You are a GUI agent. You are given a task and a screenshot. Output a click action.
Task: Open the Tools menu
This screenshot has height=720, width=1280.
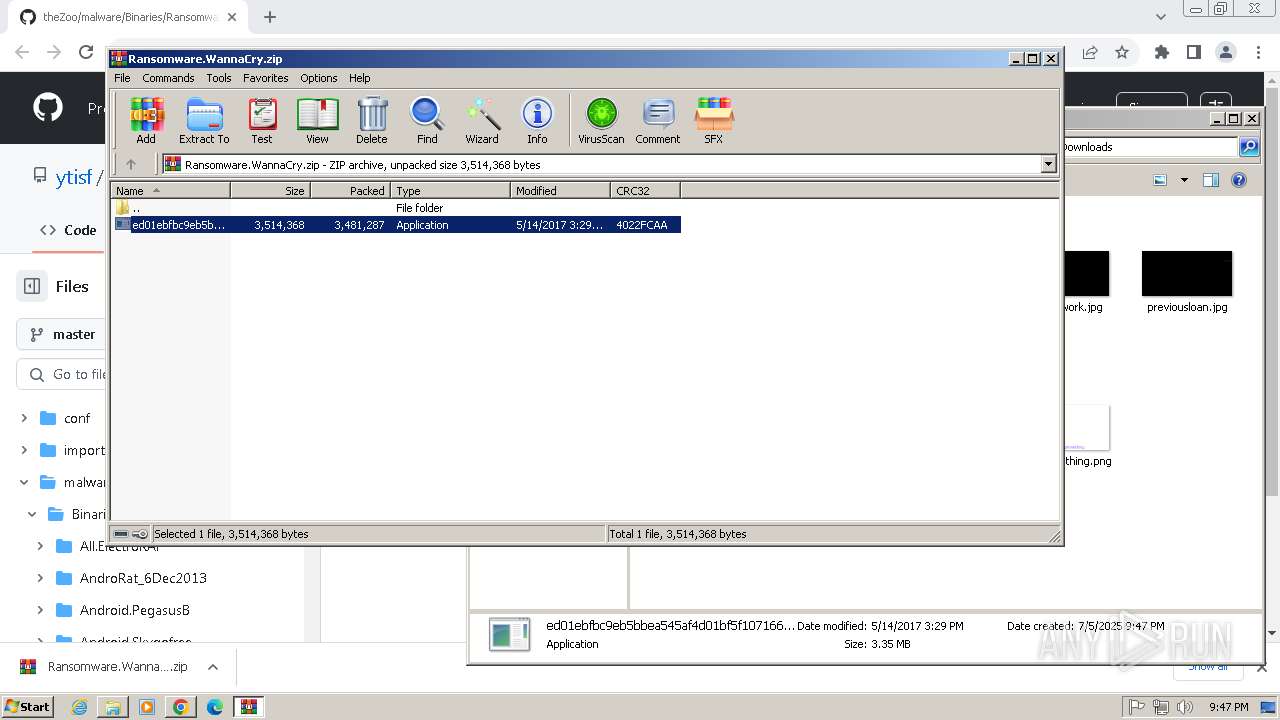point(219,78)
